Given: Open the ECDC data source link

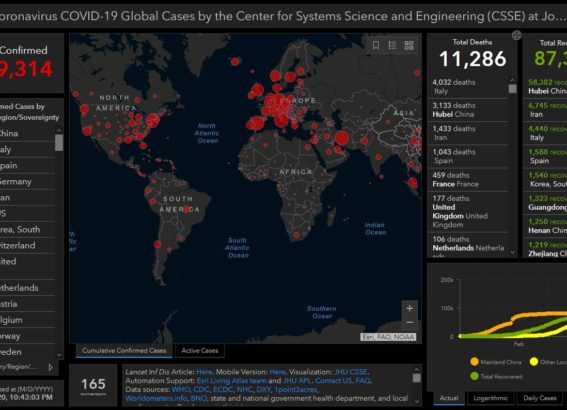Looking at the screenshot, I should [x=223, y=390].
